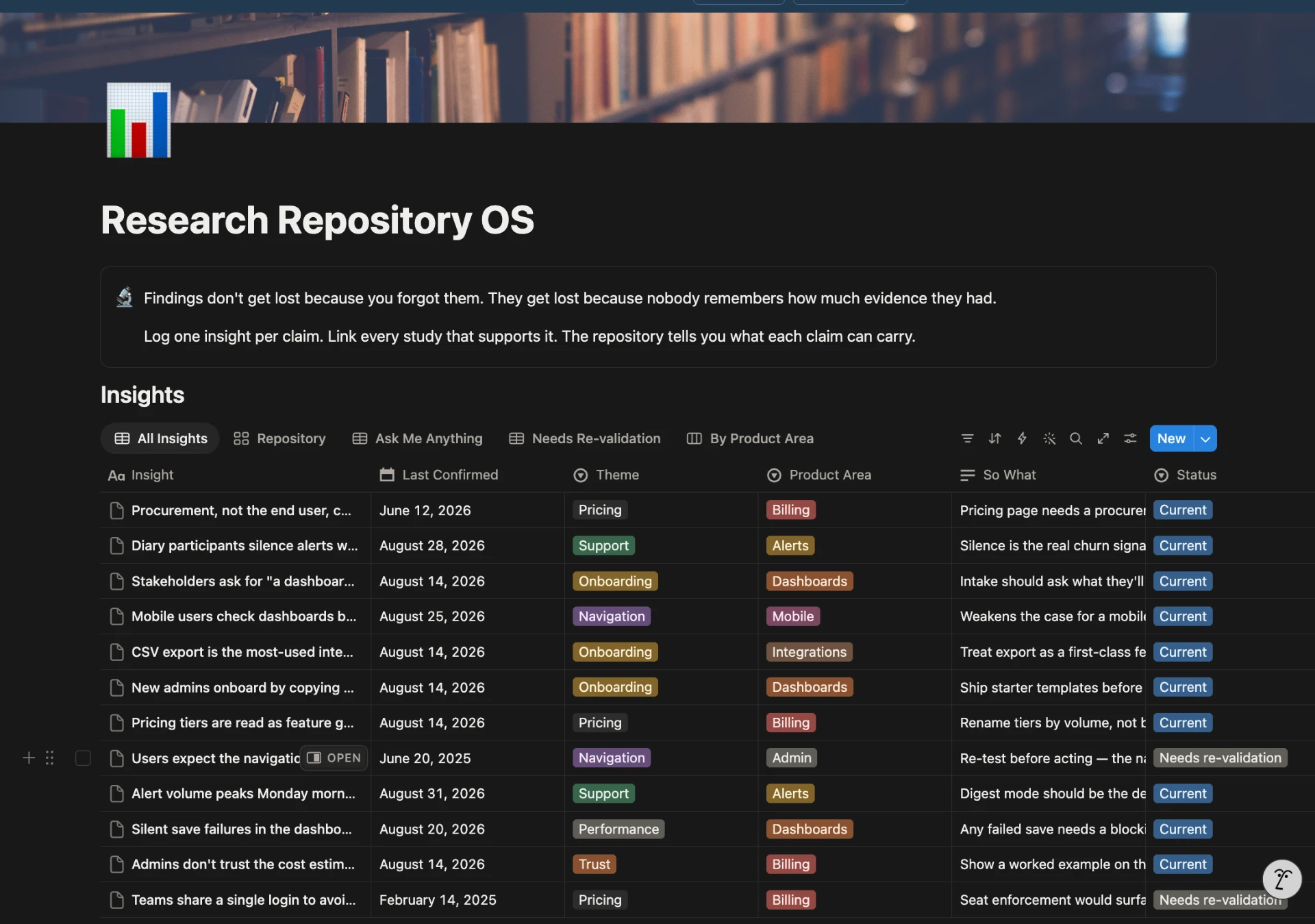Open the Trust theme tag for Admins don't trust row
Viewport: 1315px width, 924px height.
[x=594, y=864]
